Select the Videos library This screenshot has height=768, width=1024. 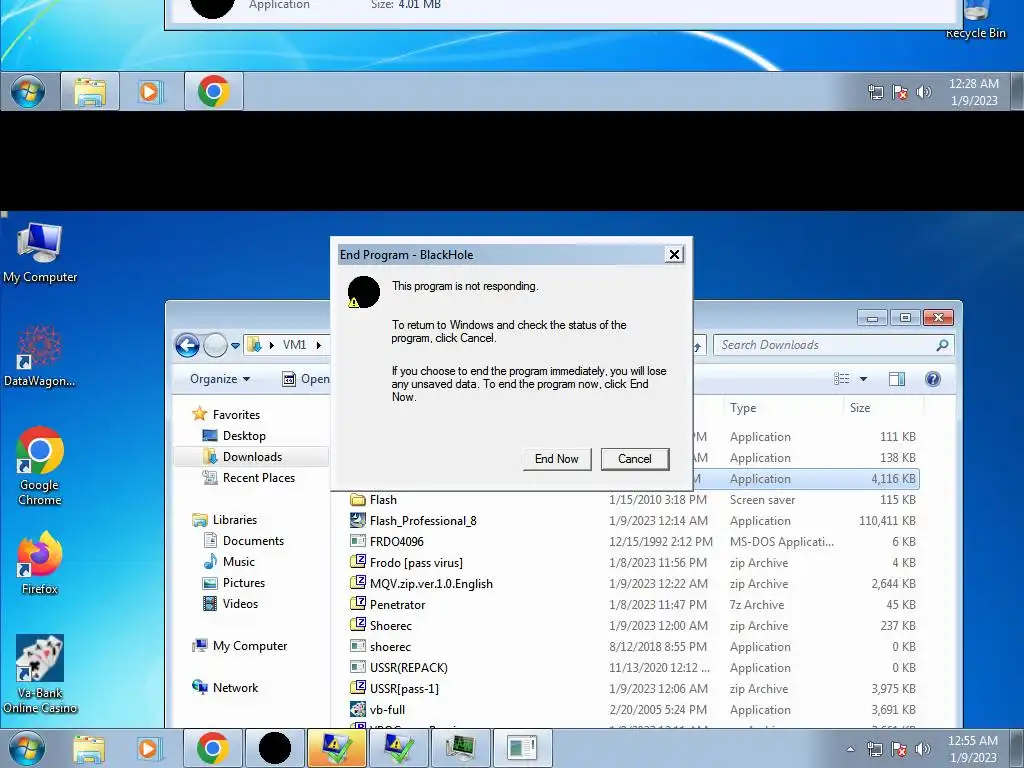(231, 603)
